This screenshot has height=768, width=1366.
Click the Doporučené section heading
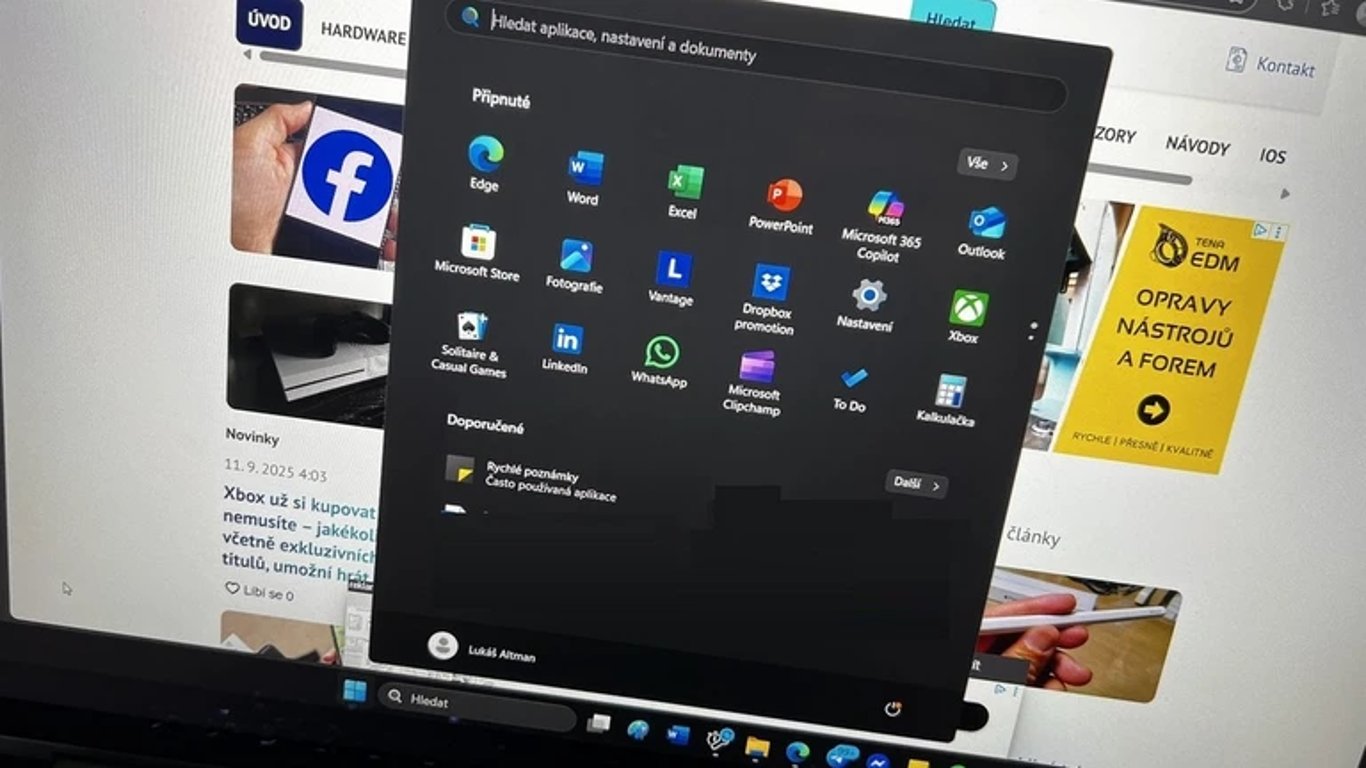click(485, 423)
